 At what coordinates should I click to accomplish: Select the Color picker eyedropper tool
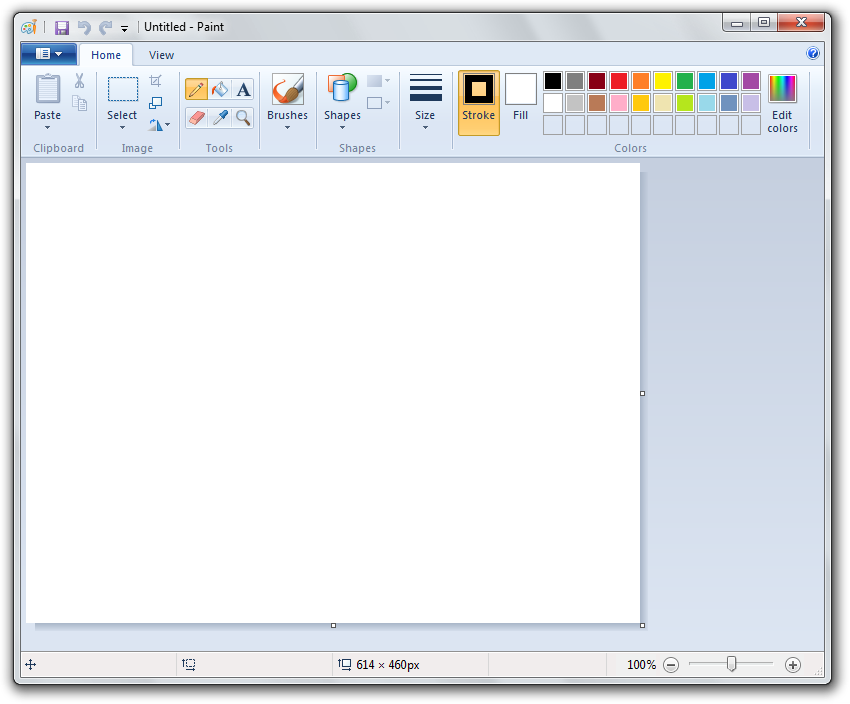[x=220, y=118]
